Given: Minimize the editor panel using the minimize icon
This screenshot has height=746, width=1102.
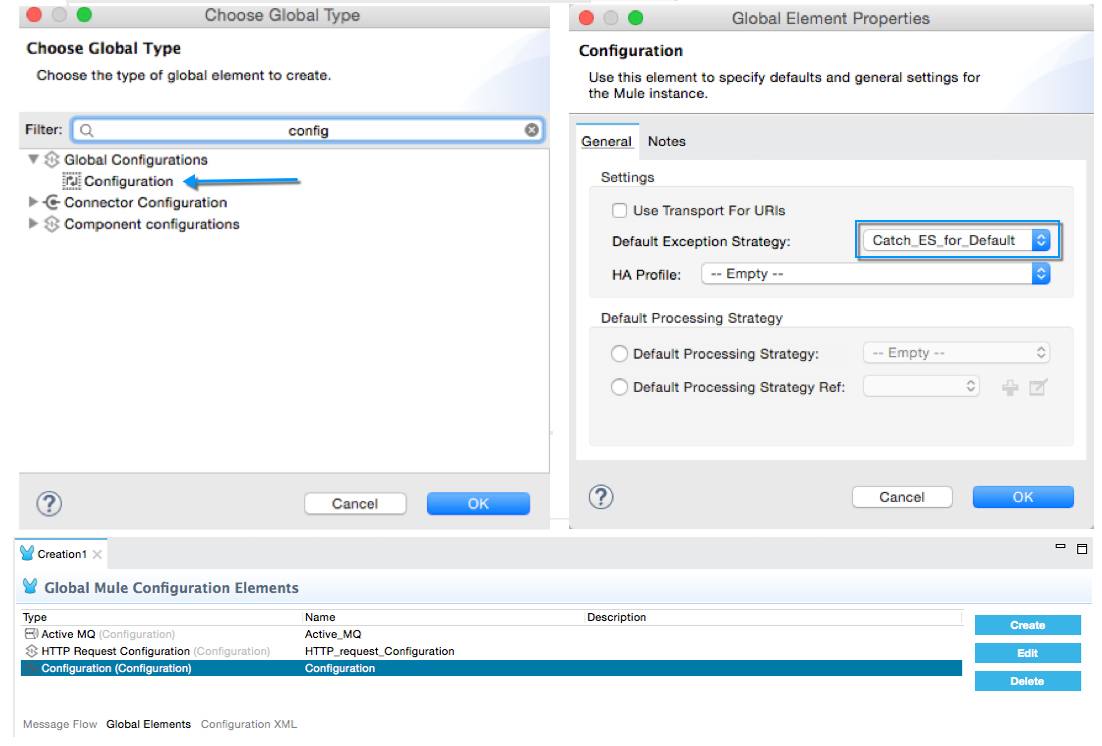Looking at the screenshot, I should [x=1061, y=548].
